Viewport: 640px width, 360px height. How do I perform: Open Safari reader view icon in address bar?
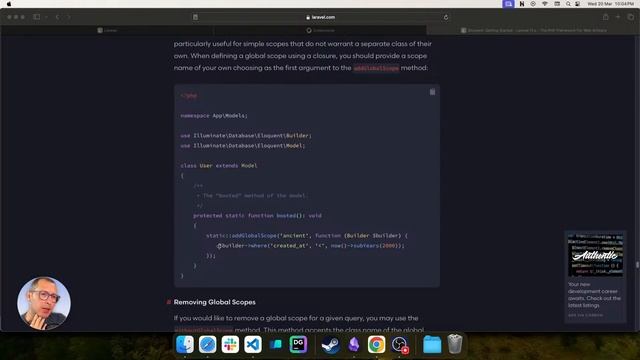click(196, 17)
